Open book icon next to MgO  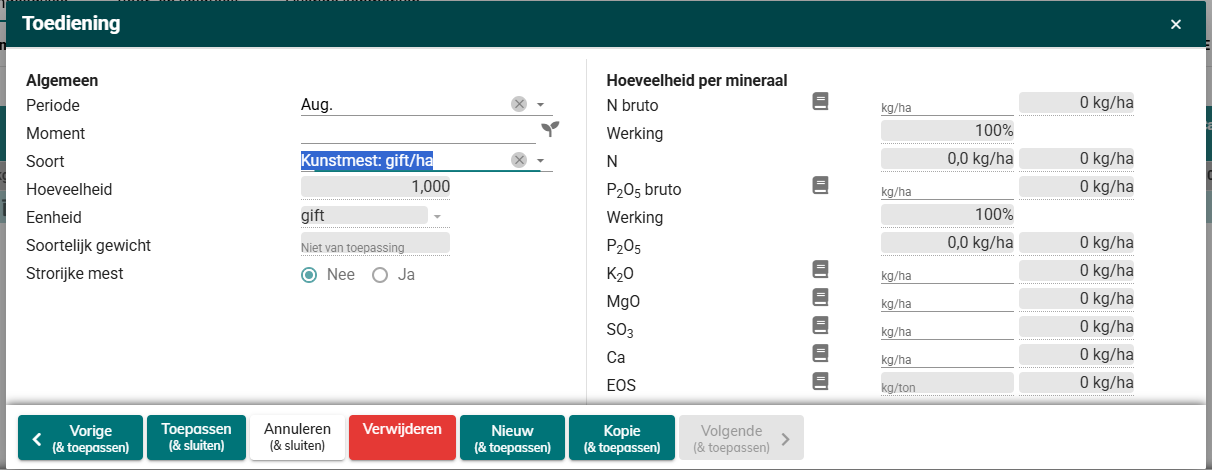[821, 296]
